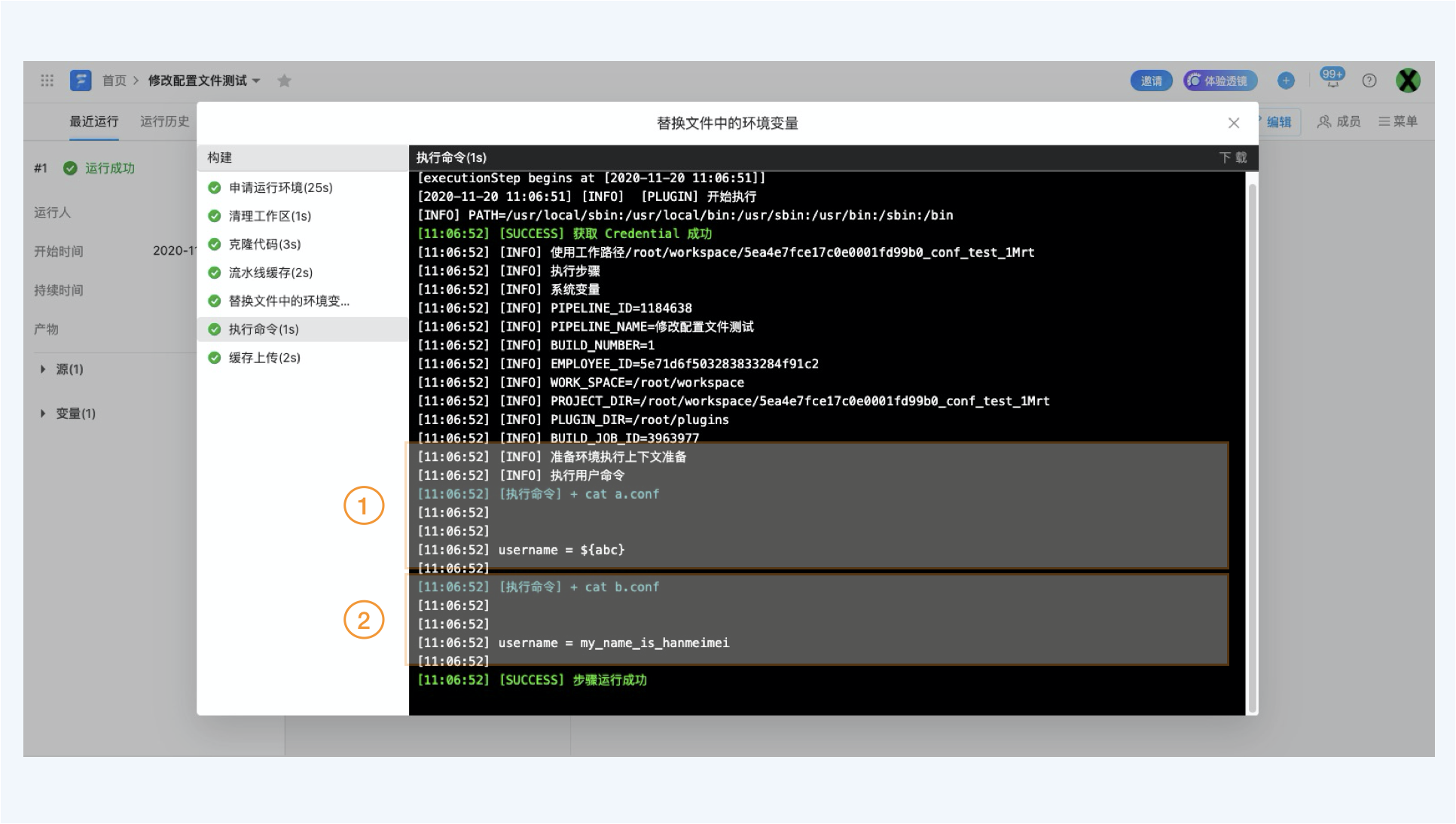
Task: Click run number #1 label
Action: click(x=41, y=168)
